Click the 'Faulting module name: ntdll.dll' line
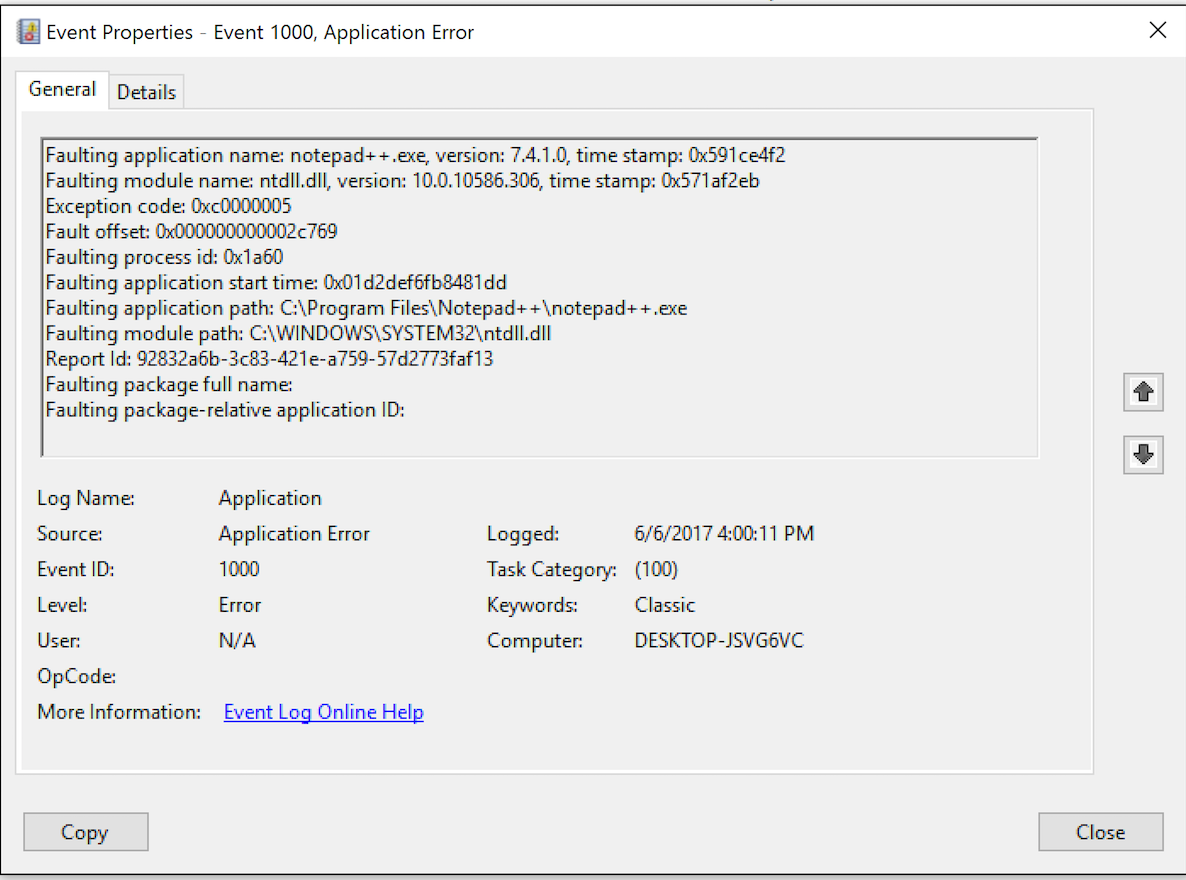 tap(402, 181)
